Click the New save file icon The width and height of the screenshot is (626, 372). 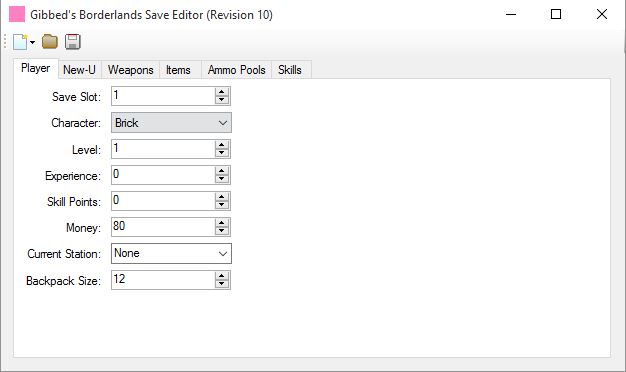20,42
